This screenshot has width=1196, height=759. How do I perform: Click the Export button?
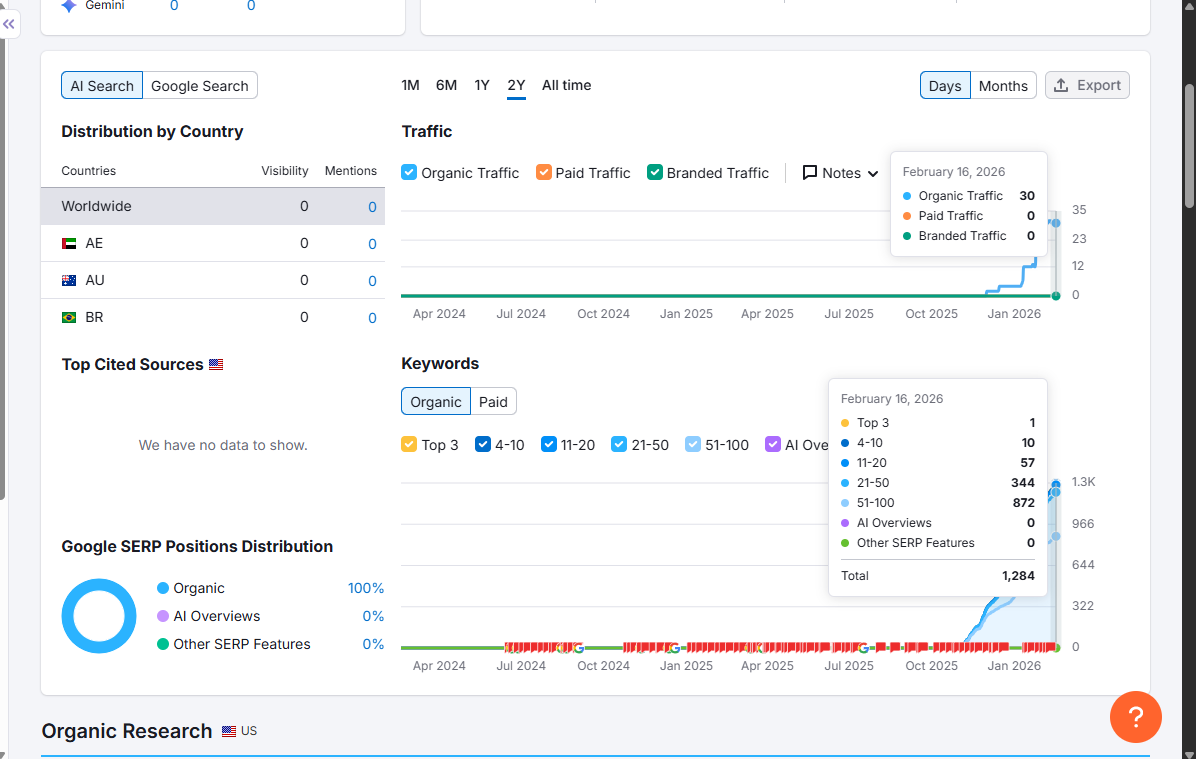(x=1087, y=85)
